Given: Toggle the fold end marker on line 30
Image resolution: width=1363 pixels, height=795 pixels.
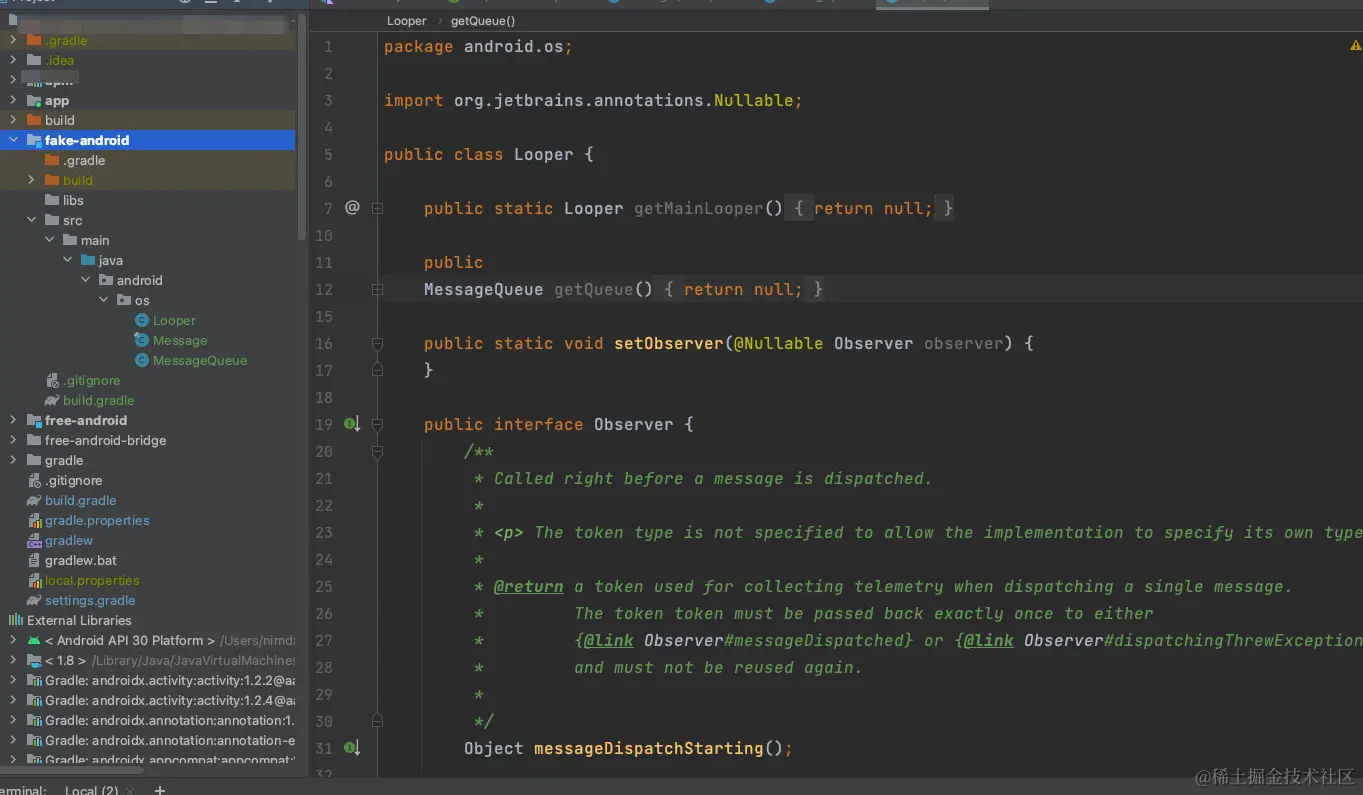Looking at the screenshot, I should pos(378,721).
